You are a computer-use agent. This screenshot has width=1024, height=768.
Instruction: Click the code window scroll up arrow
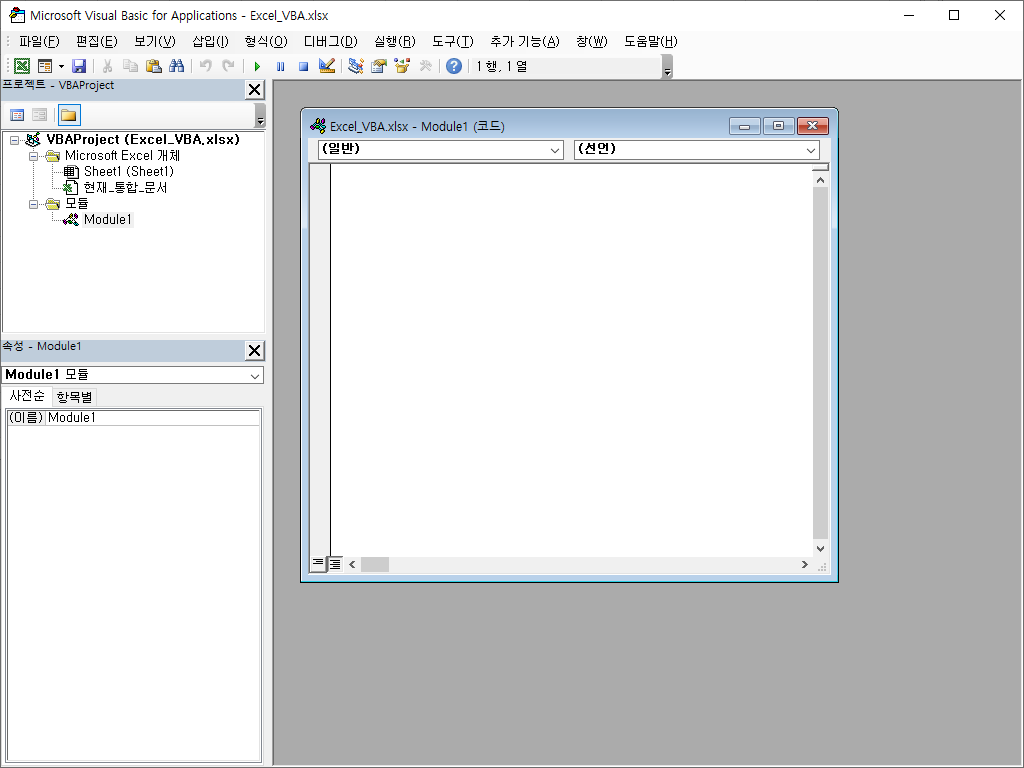click(821, 180)
